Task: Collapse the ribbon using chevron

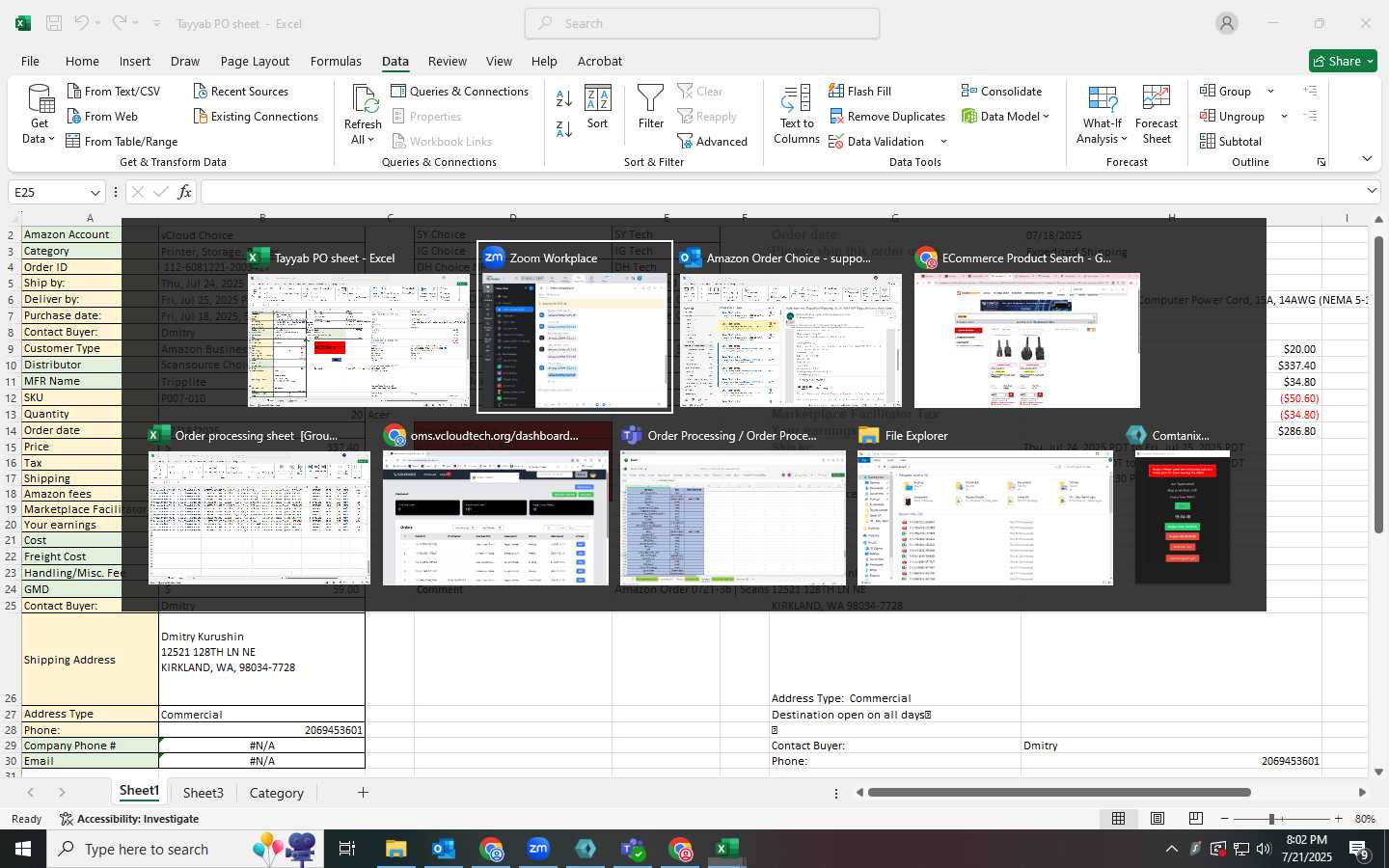Action: pyautogui.click(x=1367, y=158)
